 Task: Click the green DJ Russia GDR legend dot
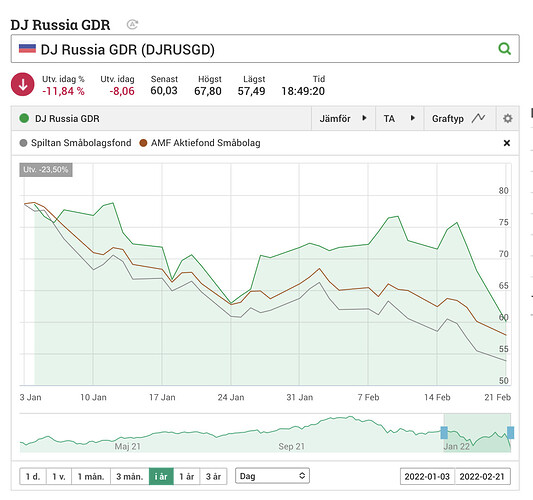coord(24,118)
